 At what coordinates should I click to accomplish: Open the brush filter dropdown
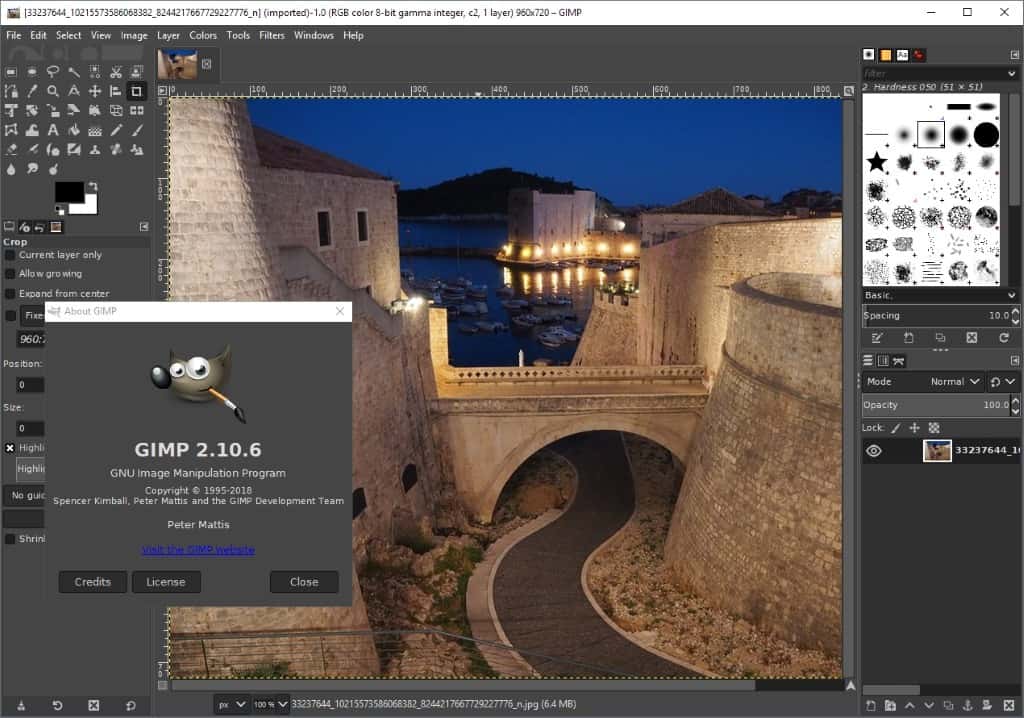(x=1010, y=74)
